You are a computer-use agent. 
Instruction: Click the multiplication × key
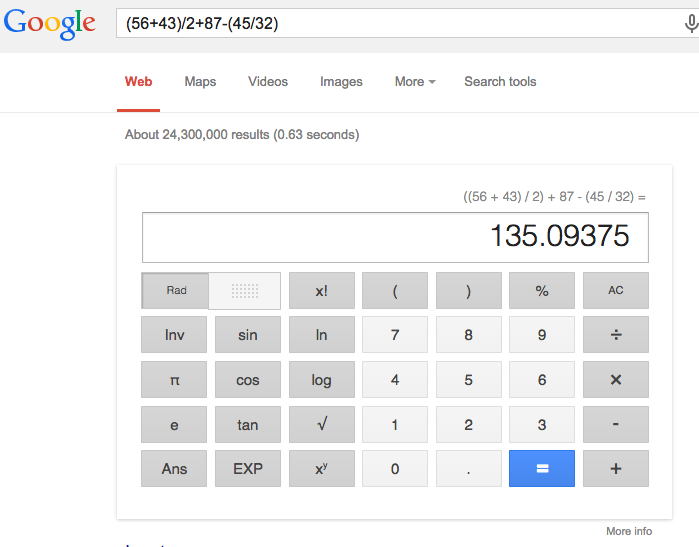point(616,380)
